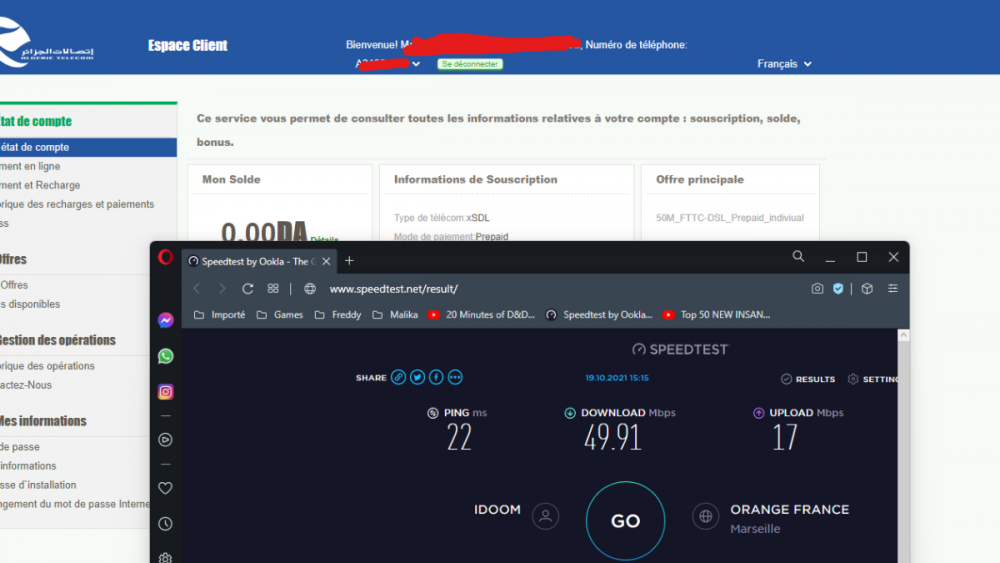Reload the Speedtest page
1000x563 pixels.
click(x=247, y=289)
